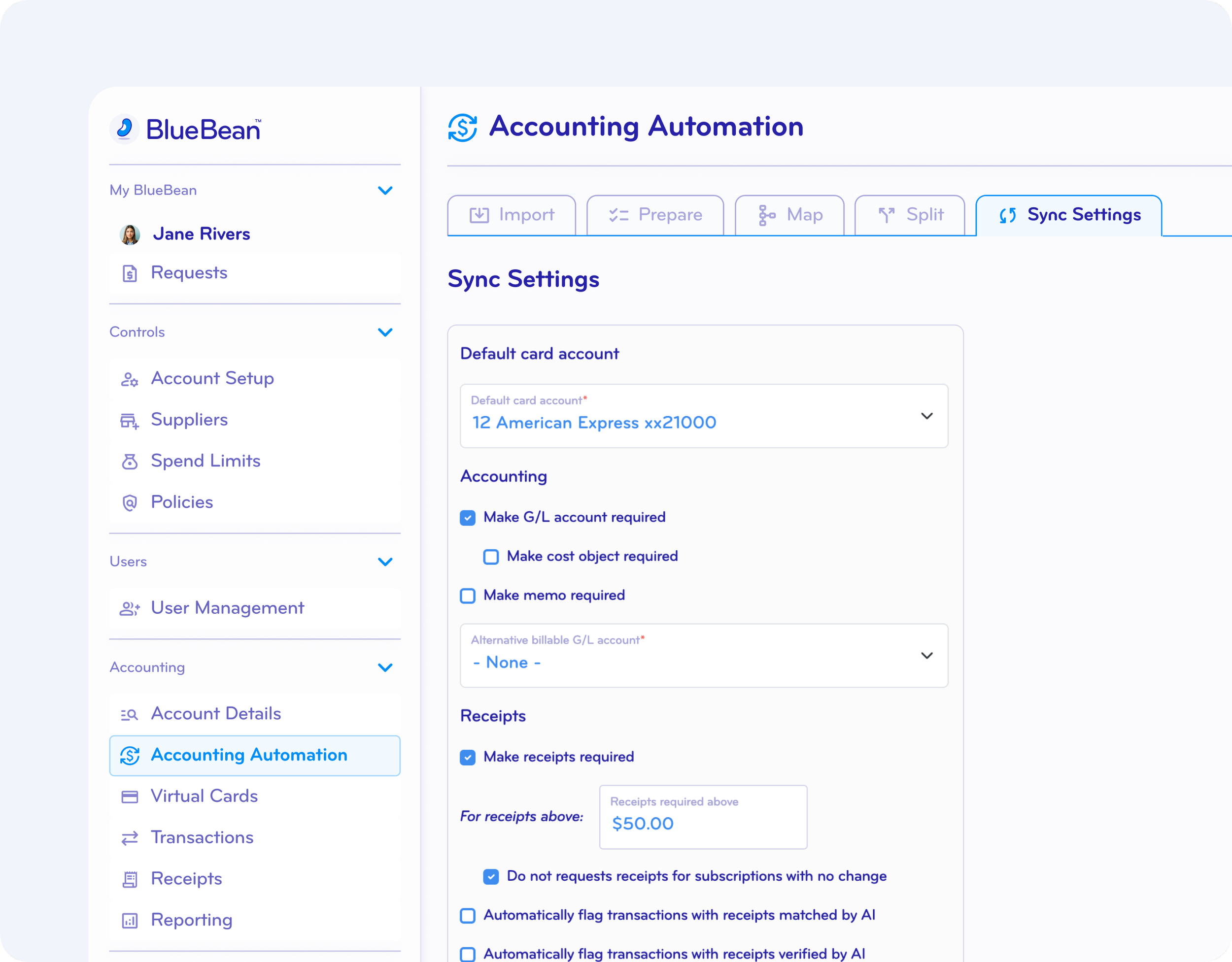The height and width of the screenshot is (962, 1232).
Task: Click the Spend Limits icon
Action: 130,461
